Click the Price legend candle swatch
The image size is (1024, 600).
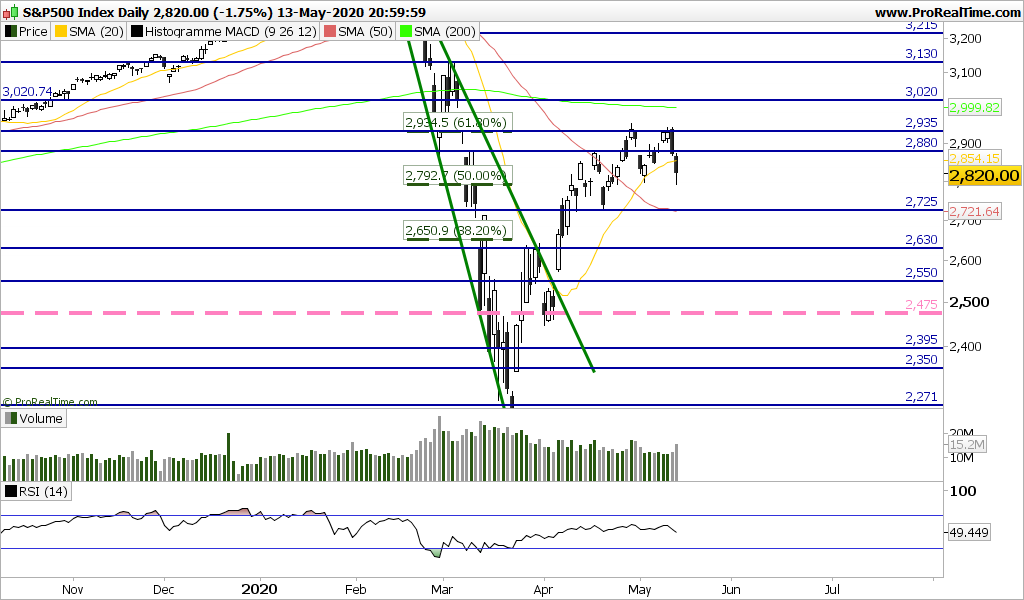click(10, 31)
